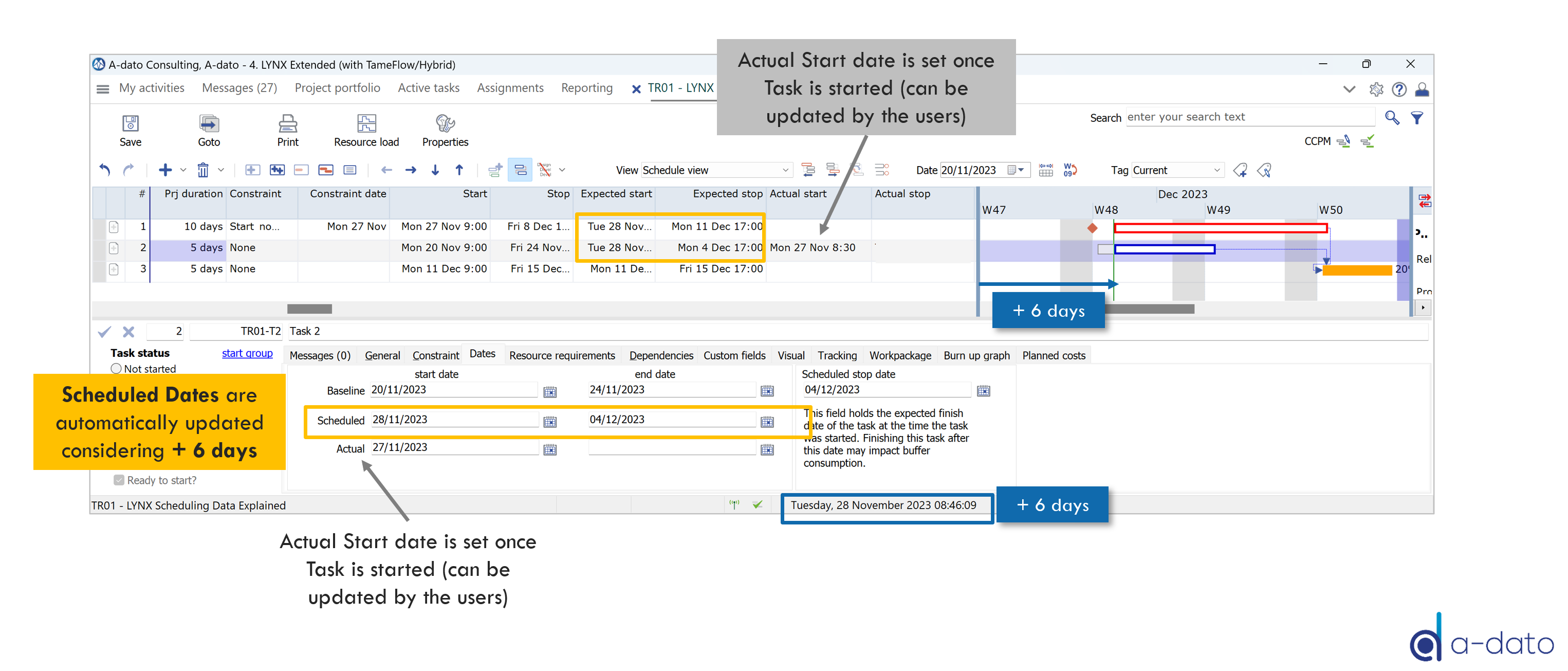
Task: Click the Delete trash icon
Action: click(x=202, y=170)
